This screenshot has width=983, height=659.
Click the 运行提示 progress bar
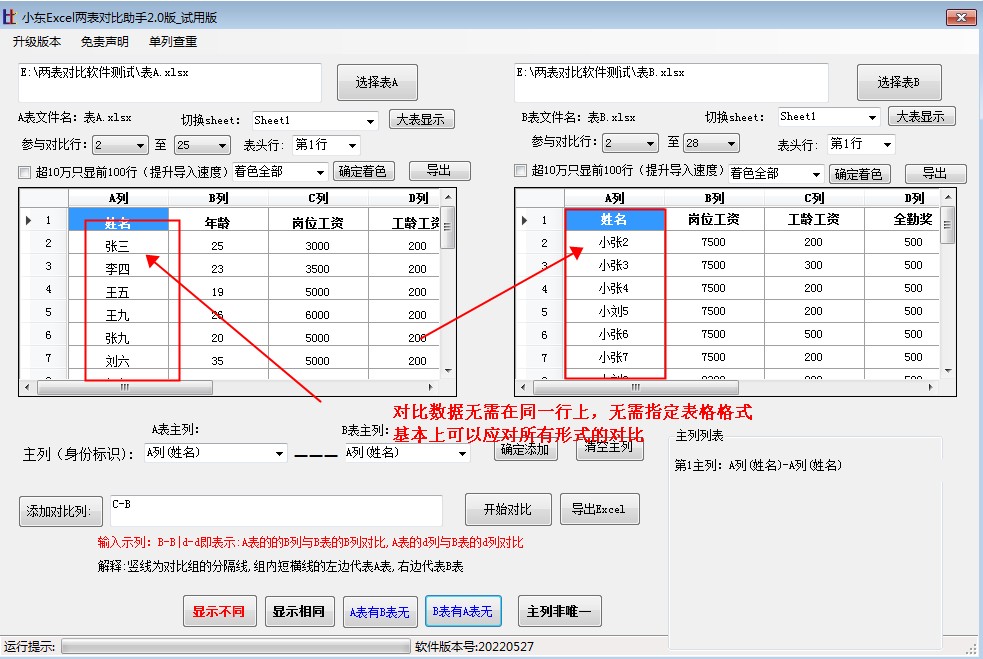[236, 646]
